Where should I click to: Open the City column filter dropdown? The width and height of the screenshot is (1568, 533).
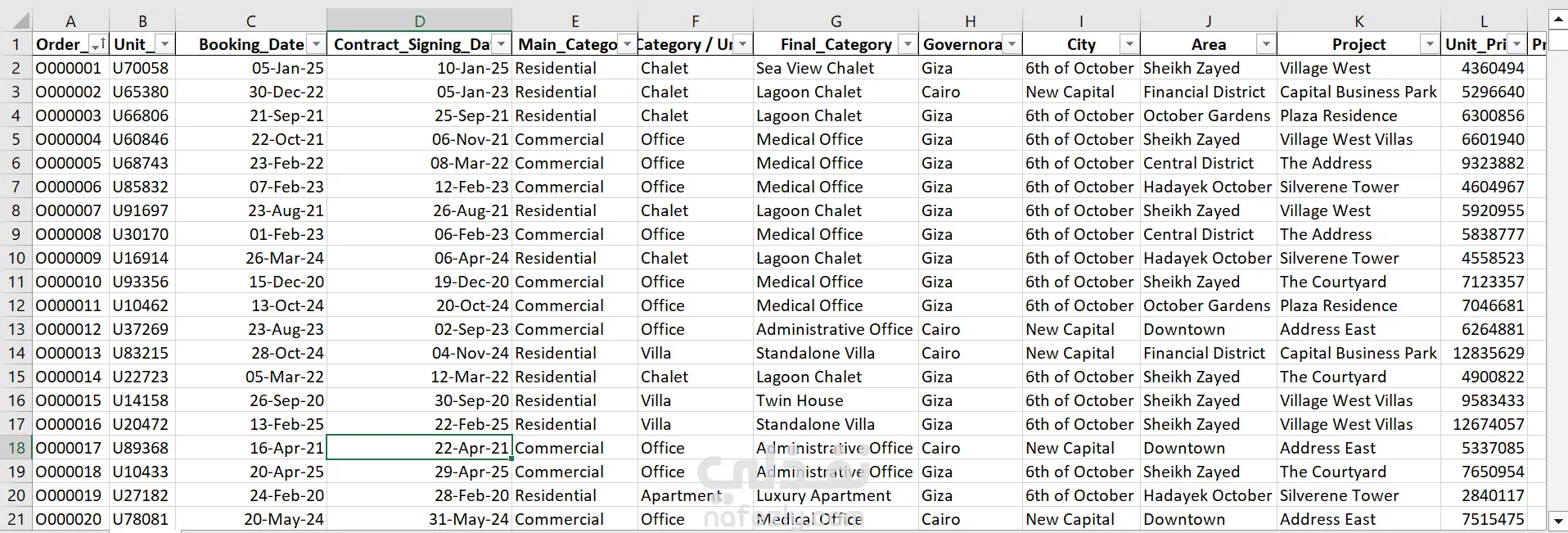1129,44
